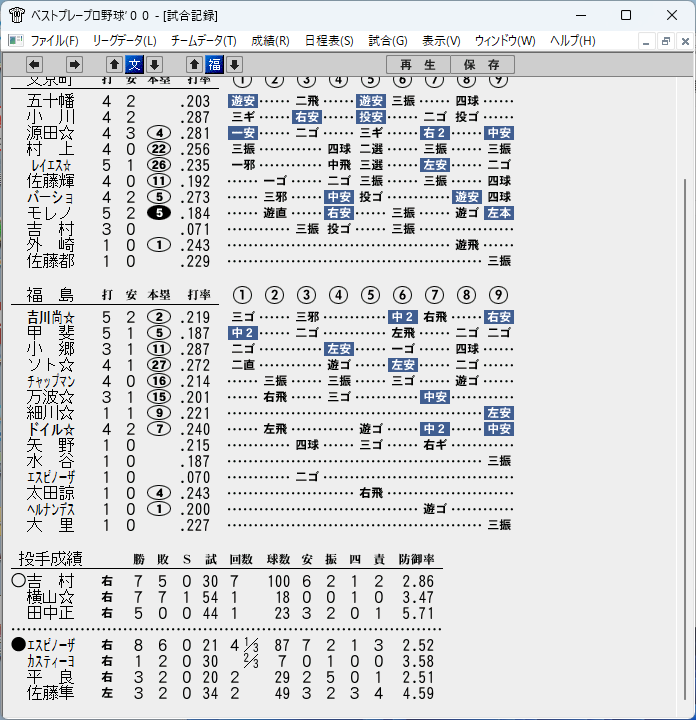Image resolution: width=696 pixels, height=720 pixels.
Task: Click 源田's 右2 double in inning 7
Action: [435, 133]
